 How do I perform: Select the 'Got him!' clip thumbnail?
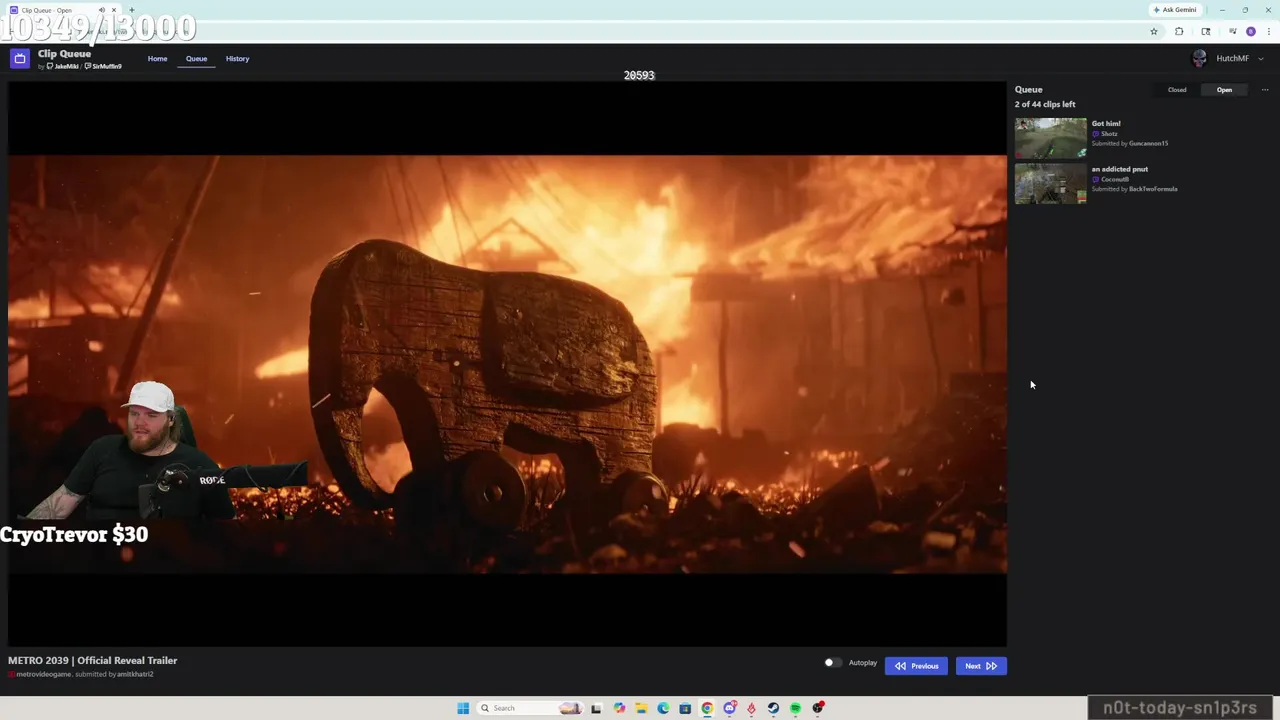pos(1050,138)
